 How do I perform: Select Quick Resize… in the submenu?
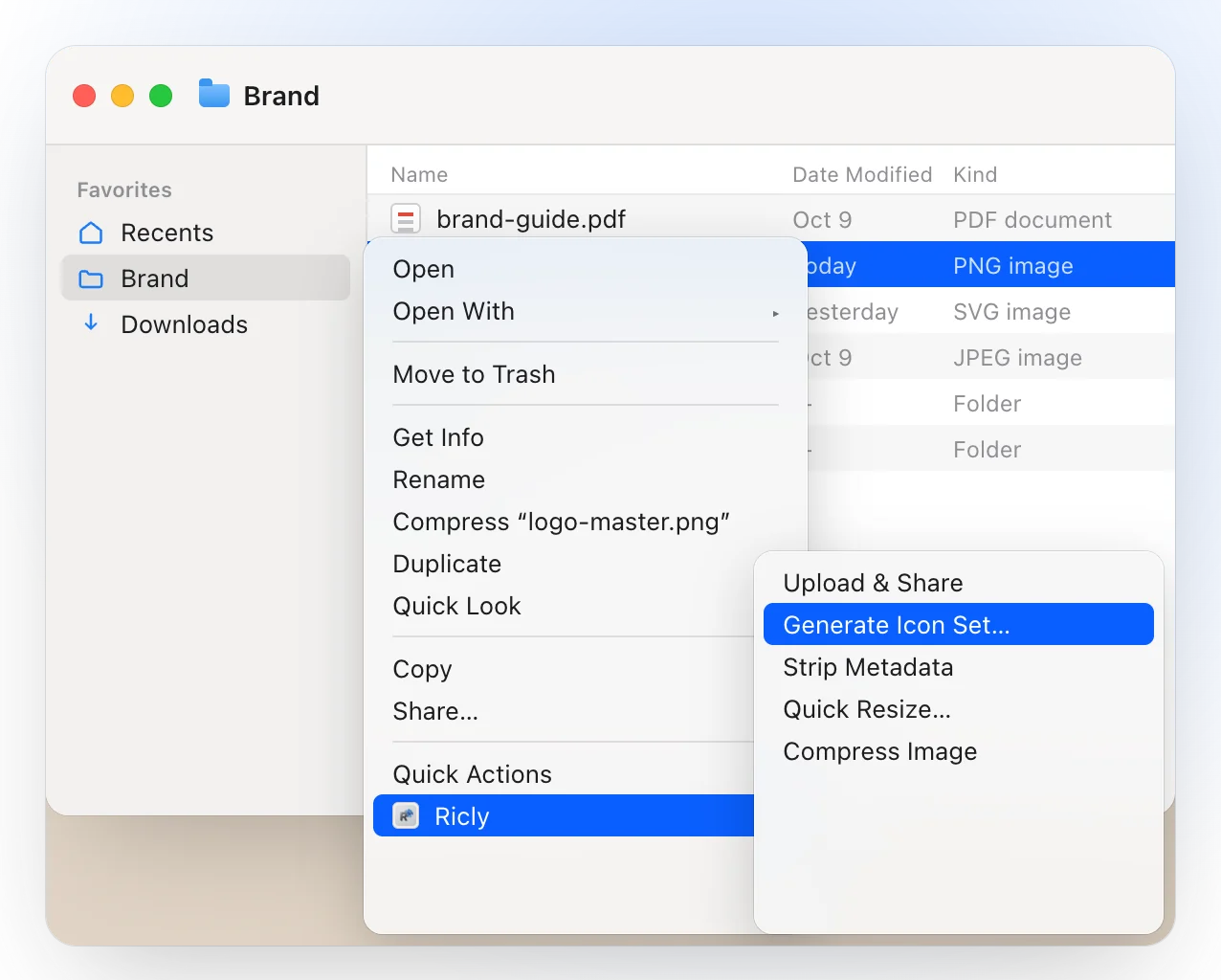(x=959, y=709)
